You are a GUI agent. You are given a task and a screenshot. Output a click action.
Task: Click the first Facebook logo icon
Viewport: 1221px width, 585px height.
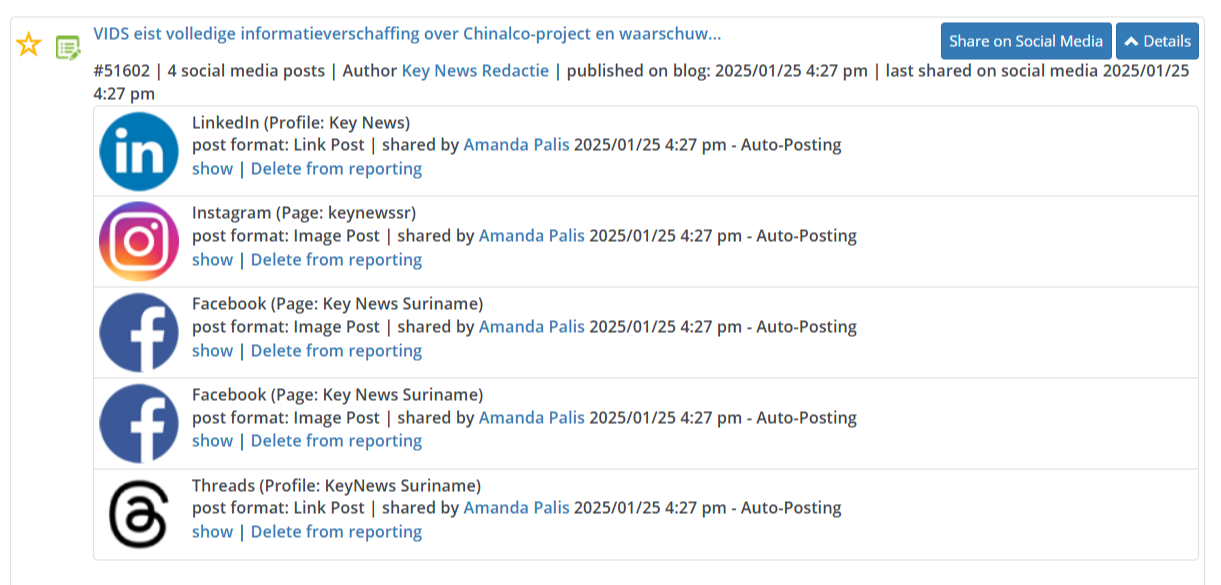click(x=139, y=333)
